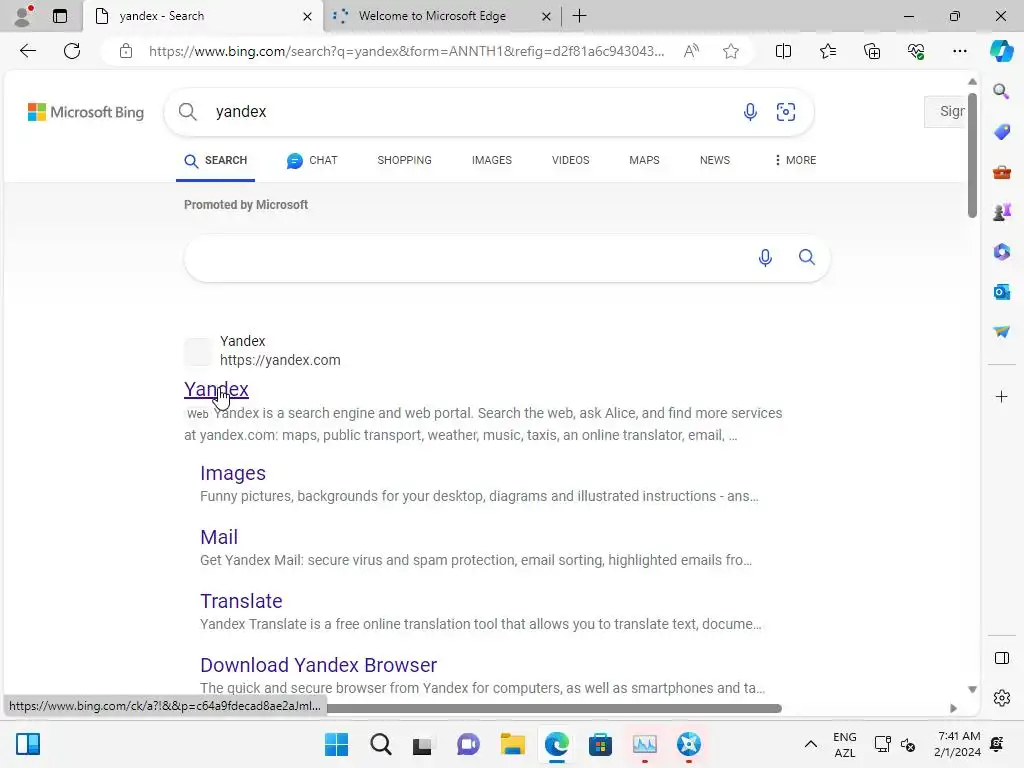Click magnifier in the promoted search box

click(807, 257)
